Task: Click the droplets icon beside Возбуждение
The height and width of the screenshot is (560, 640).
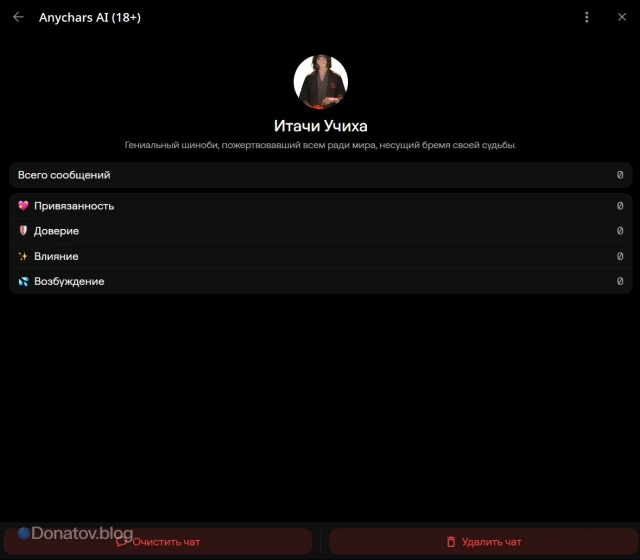Action: 23,281
